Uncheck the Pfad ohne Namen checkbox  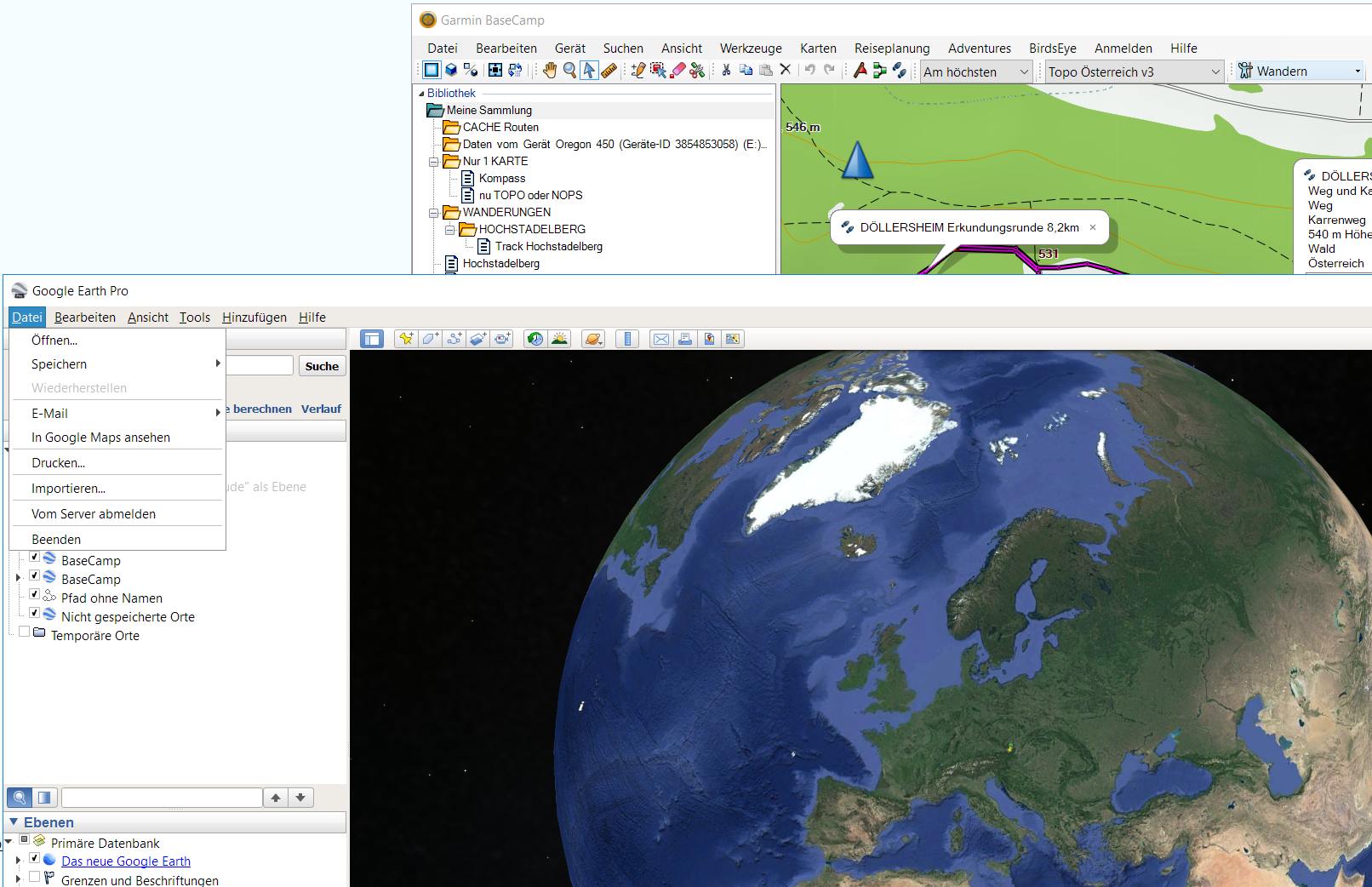pyautogui.click(x=35, y=595)
